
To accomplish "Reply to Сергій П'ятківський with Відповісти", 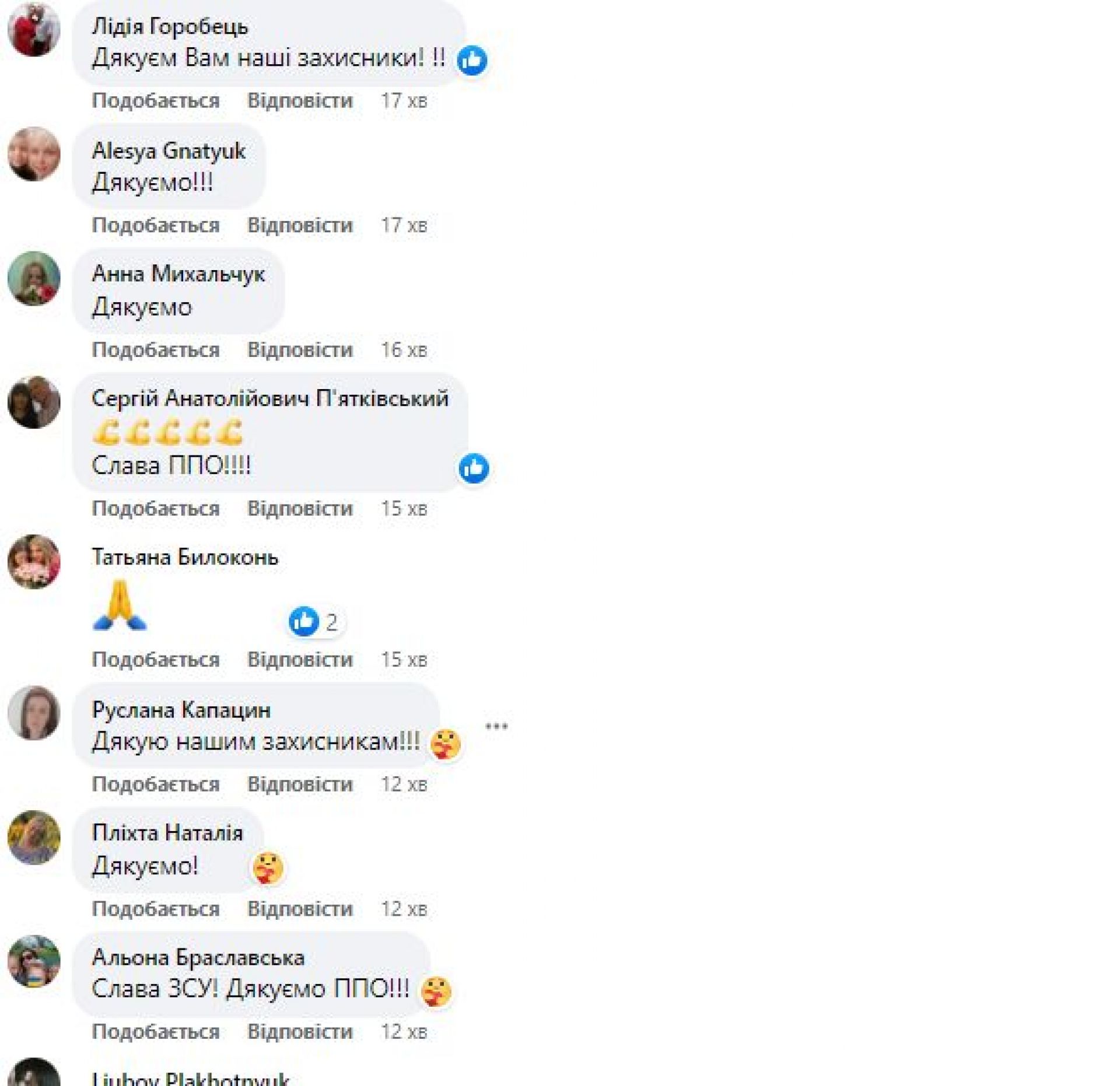I will click(x=300, y=509).
